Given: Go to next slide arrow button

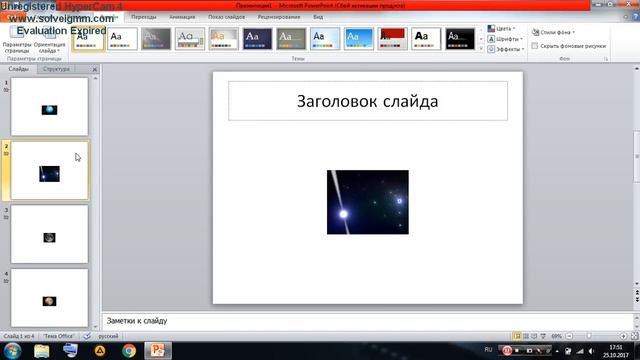Looking at the screenshot, I should coord(637,300).
